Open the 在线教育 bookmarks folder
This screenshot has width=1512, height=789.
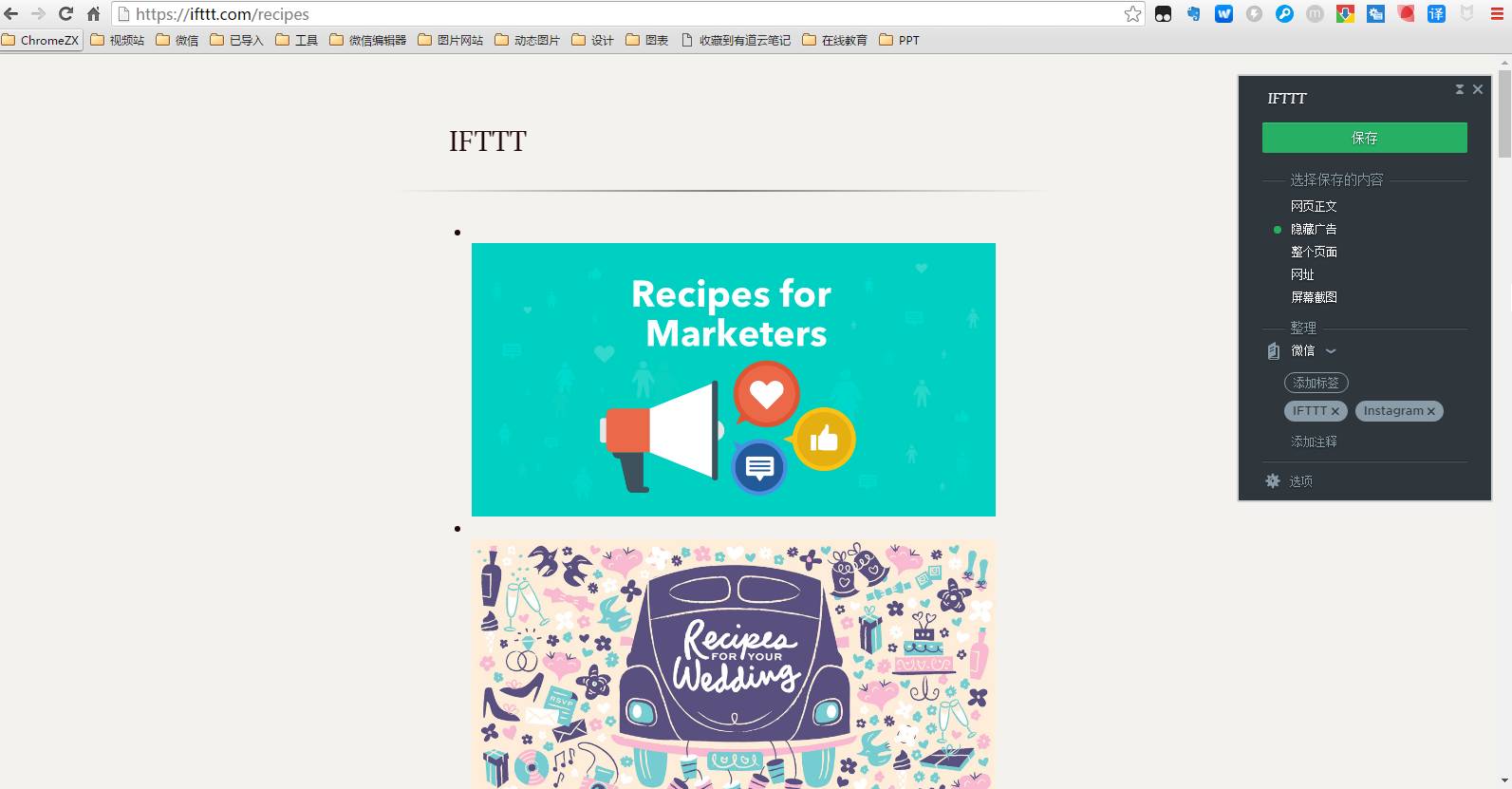point(835,40)
